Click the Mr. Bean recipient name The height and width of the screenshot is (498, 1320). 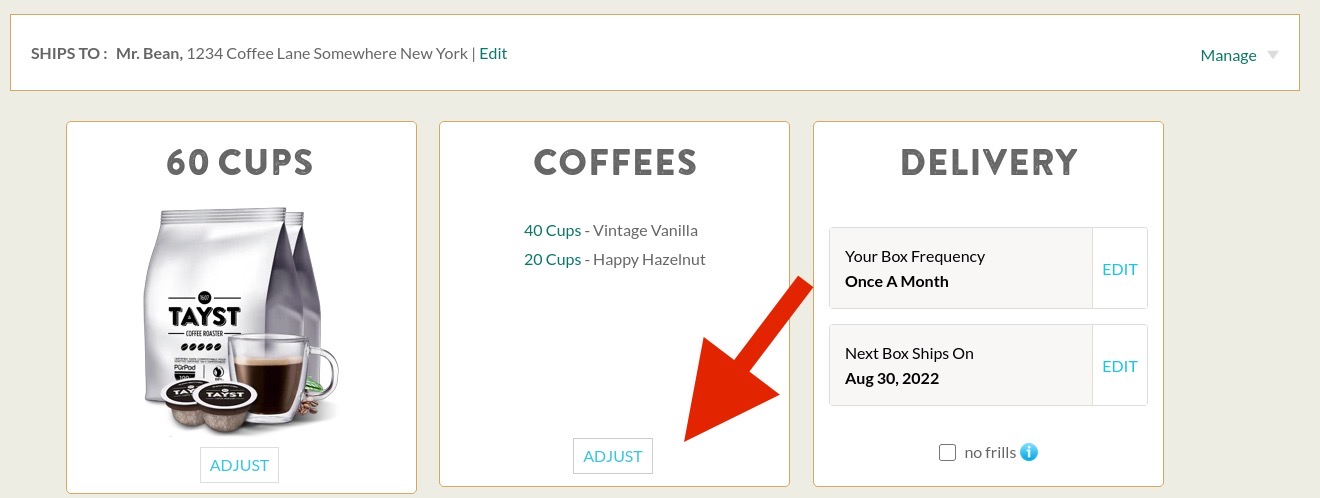(149, 54)
